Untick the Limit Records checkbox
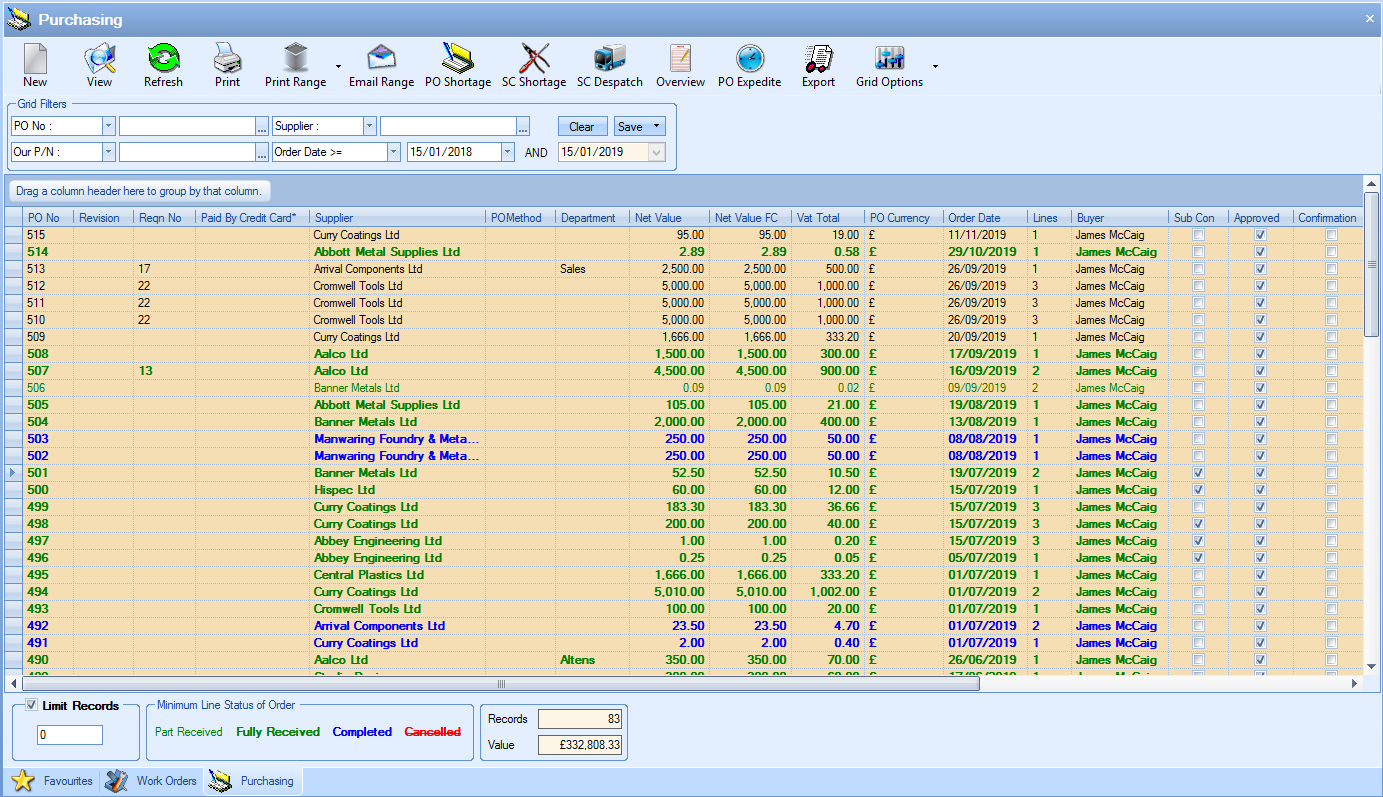 click(32, 706)
